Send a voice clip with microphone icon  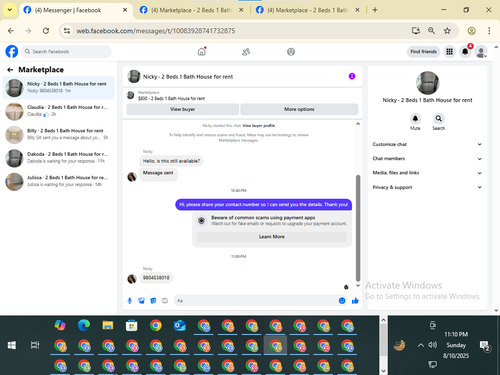130,301
